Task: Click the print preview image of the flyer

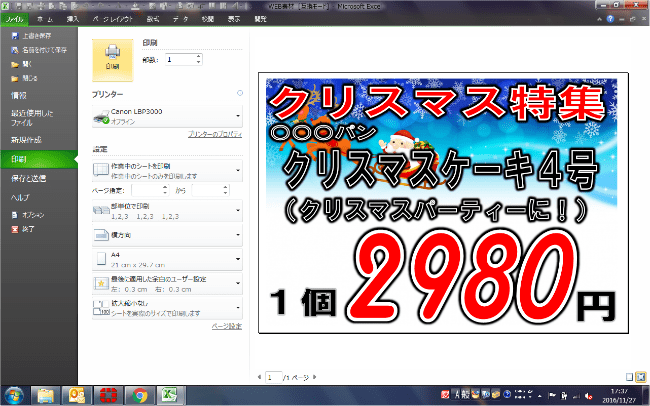Action: click(443, 203)
